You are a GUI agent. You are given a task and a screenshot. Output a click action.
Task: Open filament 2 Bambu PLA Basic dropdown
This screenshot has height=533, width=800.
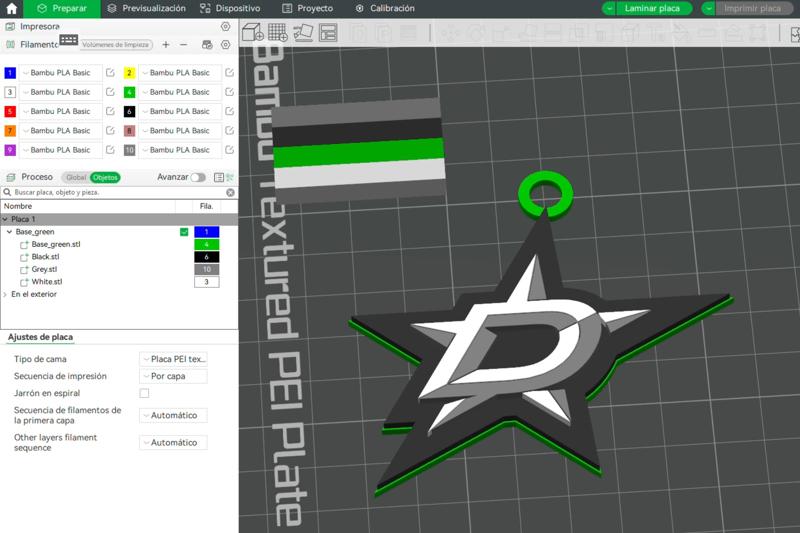(x=180, y=73)
